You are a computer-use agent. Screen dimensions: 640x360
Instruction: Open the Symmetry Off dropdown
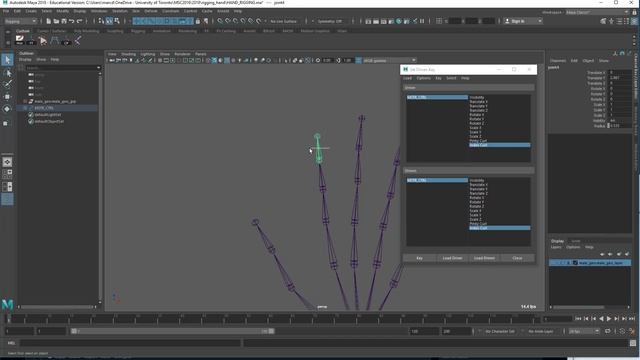pyautogui.click(x=331, y=21)
